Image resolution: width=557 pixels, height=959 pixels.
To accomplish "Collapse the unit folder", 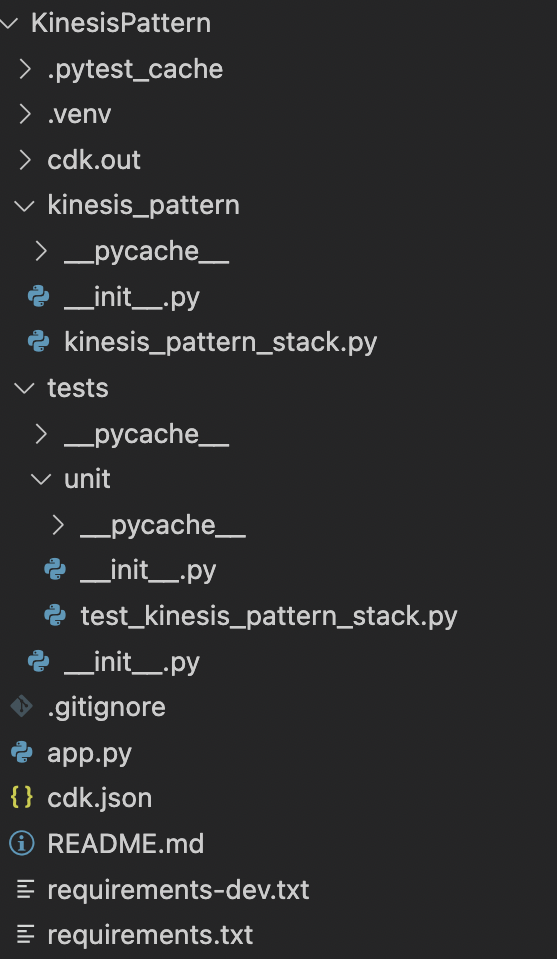I will 41,479.
